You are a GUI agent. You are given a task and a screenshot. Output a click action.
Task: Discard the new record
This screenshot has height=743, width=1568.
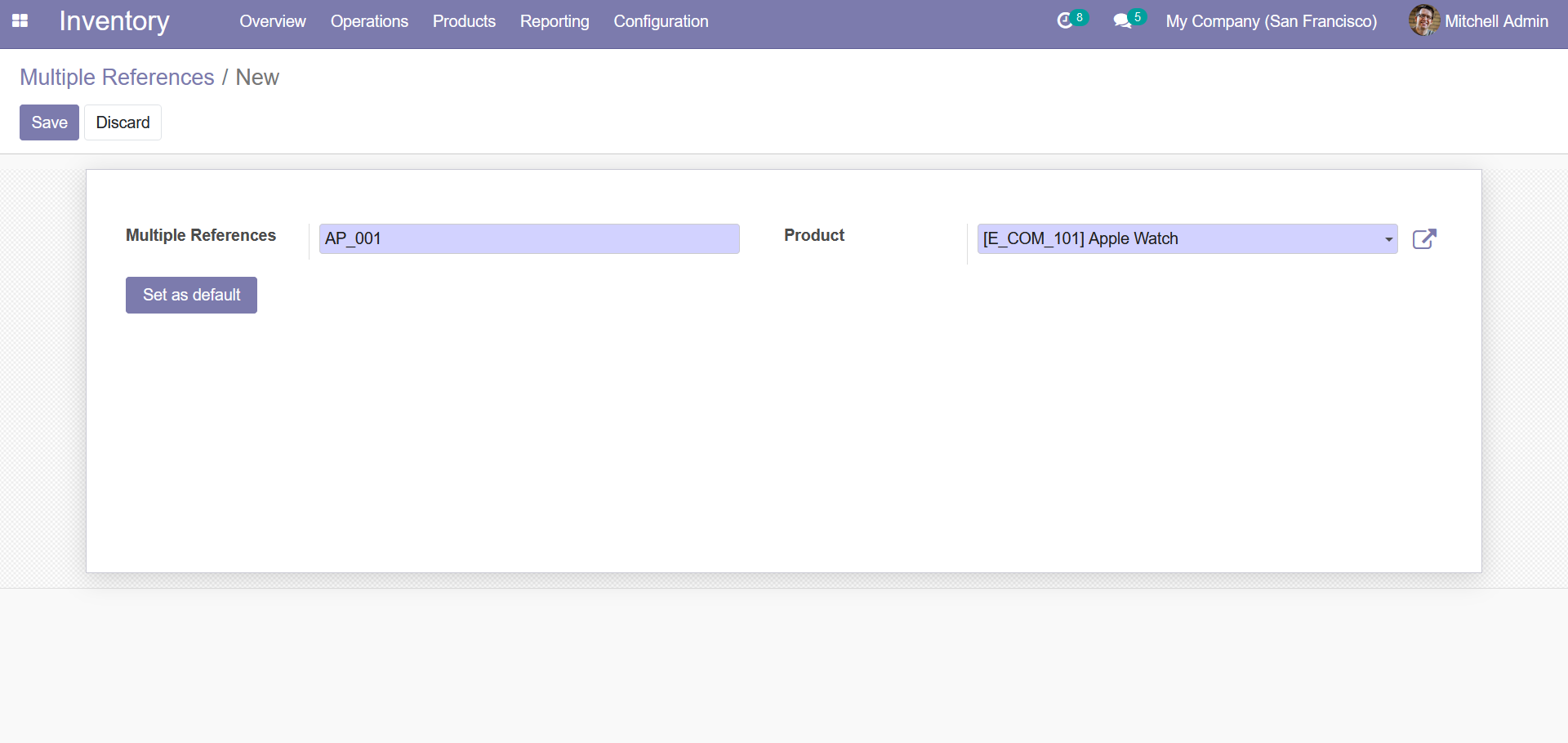[122, 122]
